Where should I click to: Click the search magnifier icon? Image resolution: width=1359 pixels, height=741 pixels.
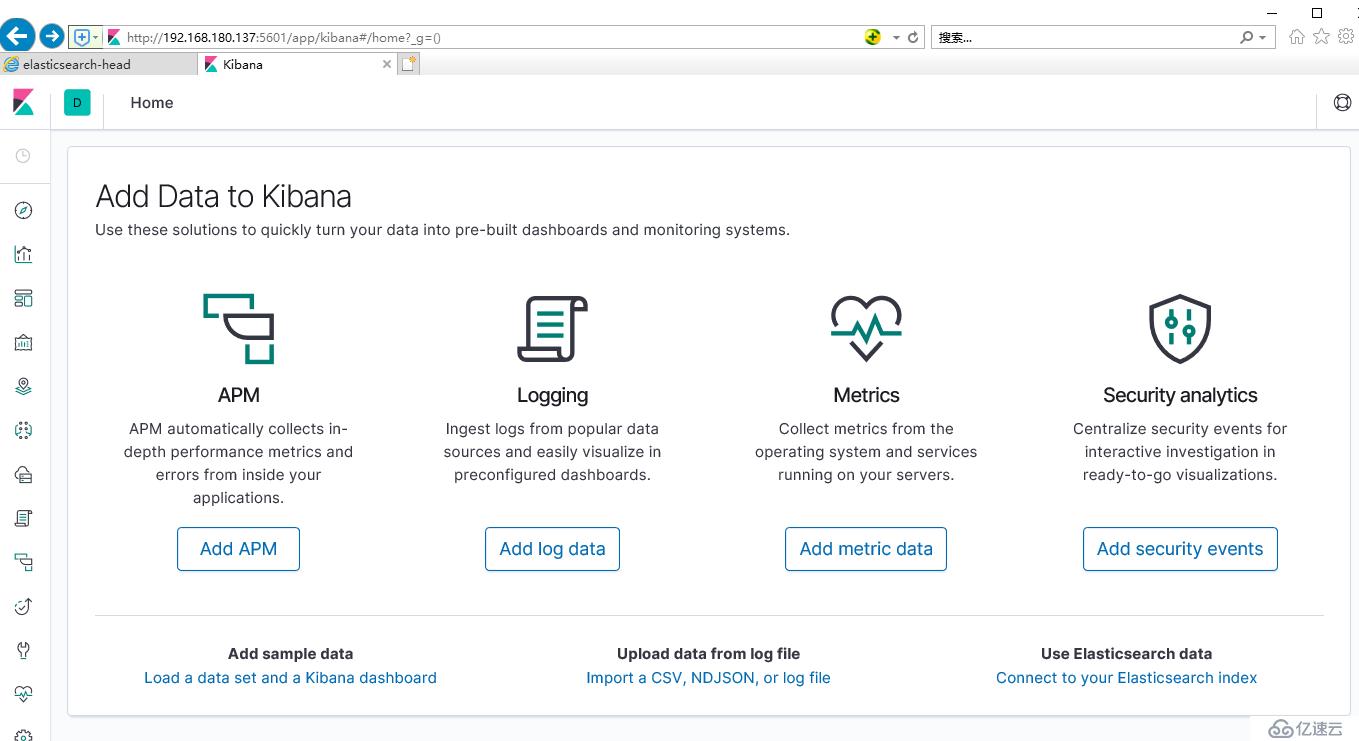[x=1247, y=37]
